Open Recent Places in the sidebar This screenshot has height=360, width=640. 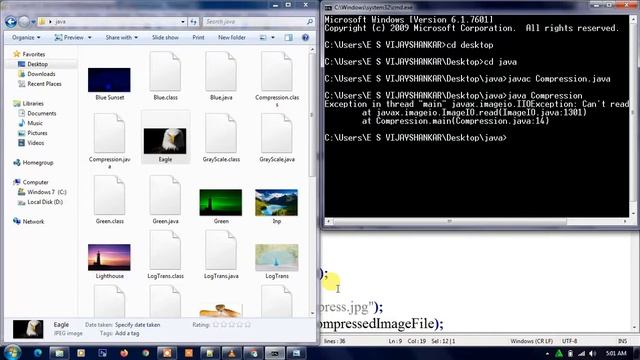coord(44,84)
